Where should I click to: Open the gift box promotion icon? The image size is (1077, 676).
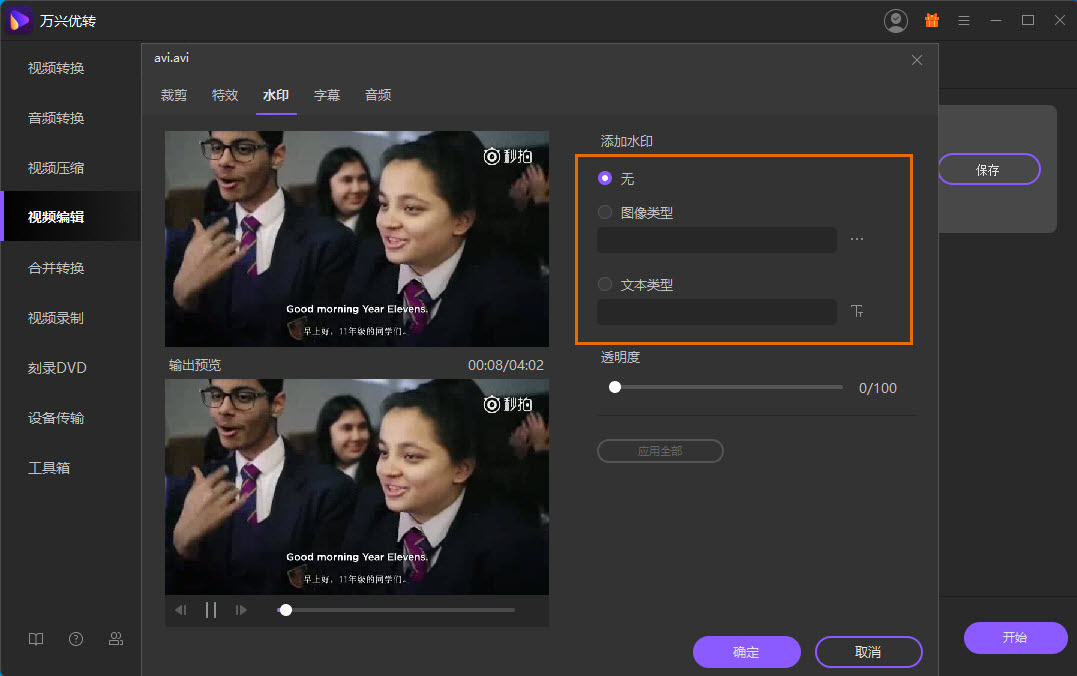931,20
